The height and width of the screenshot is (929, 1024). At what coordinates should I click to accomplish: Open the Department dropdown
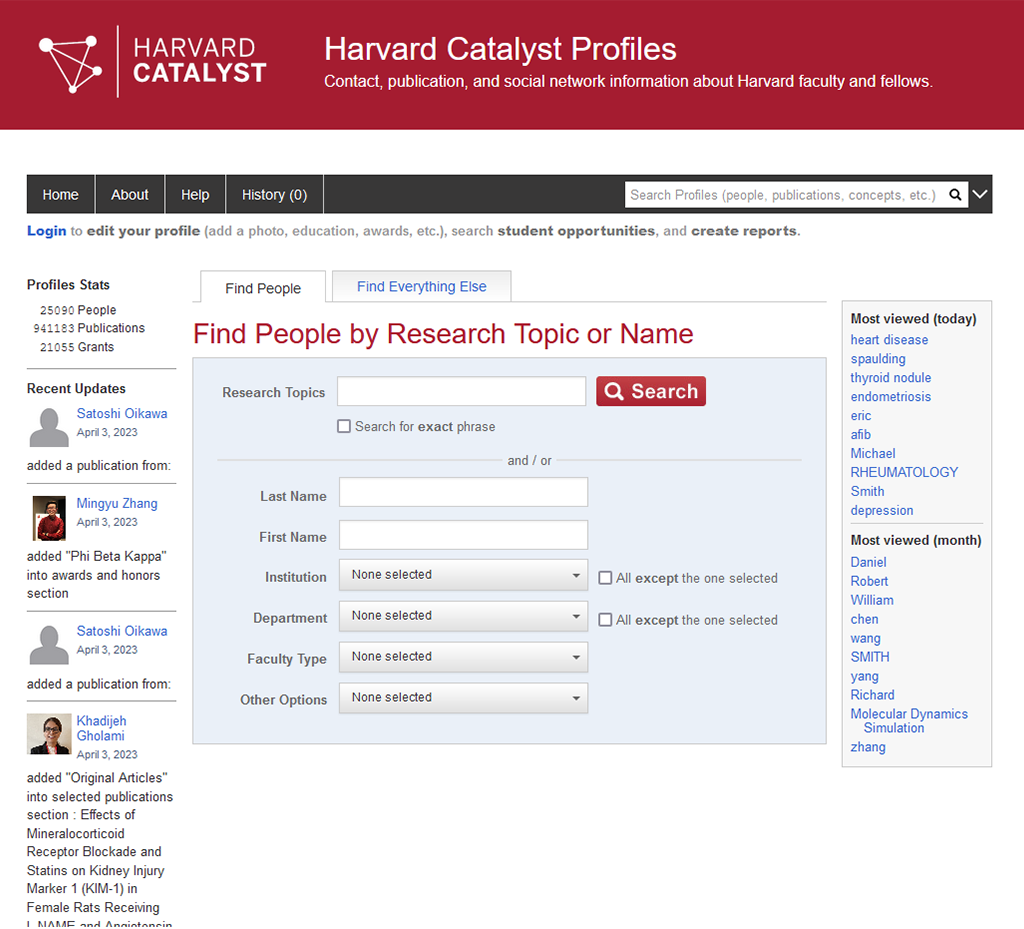pos(463,617)
